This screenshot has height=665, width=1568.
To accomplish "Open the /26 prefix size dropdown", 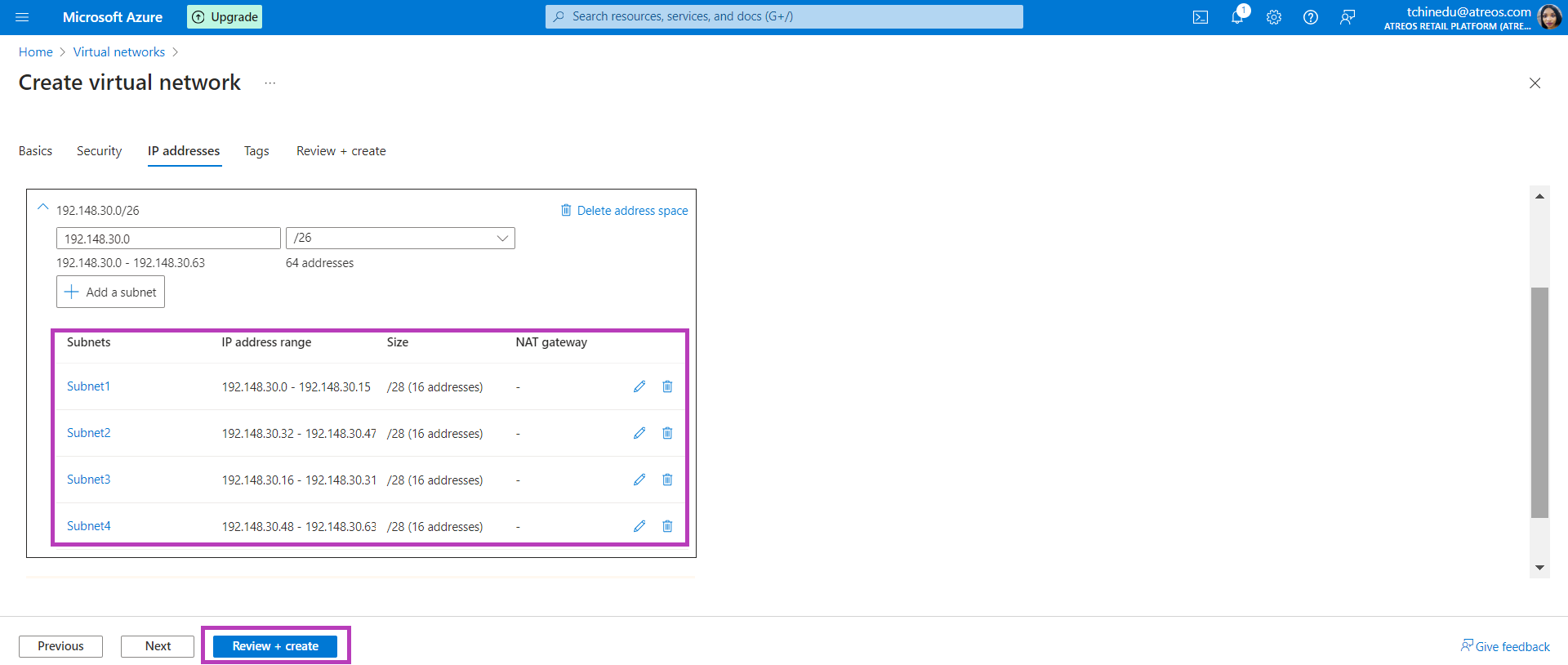I will coord(400,239).
